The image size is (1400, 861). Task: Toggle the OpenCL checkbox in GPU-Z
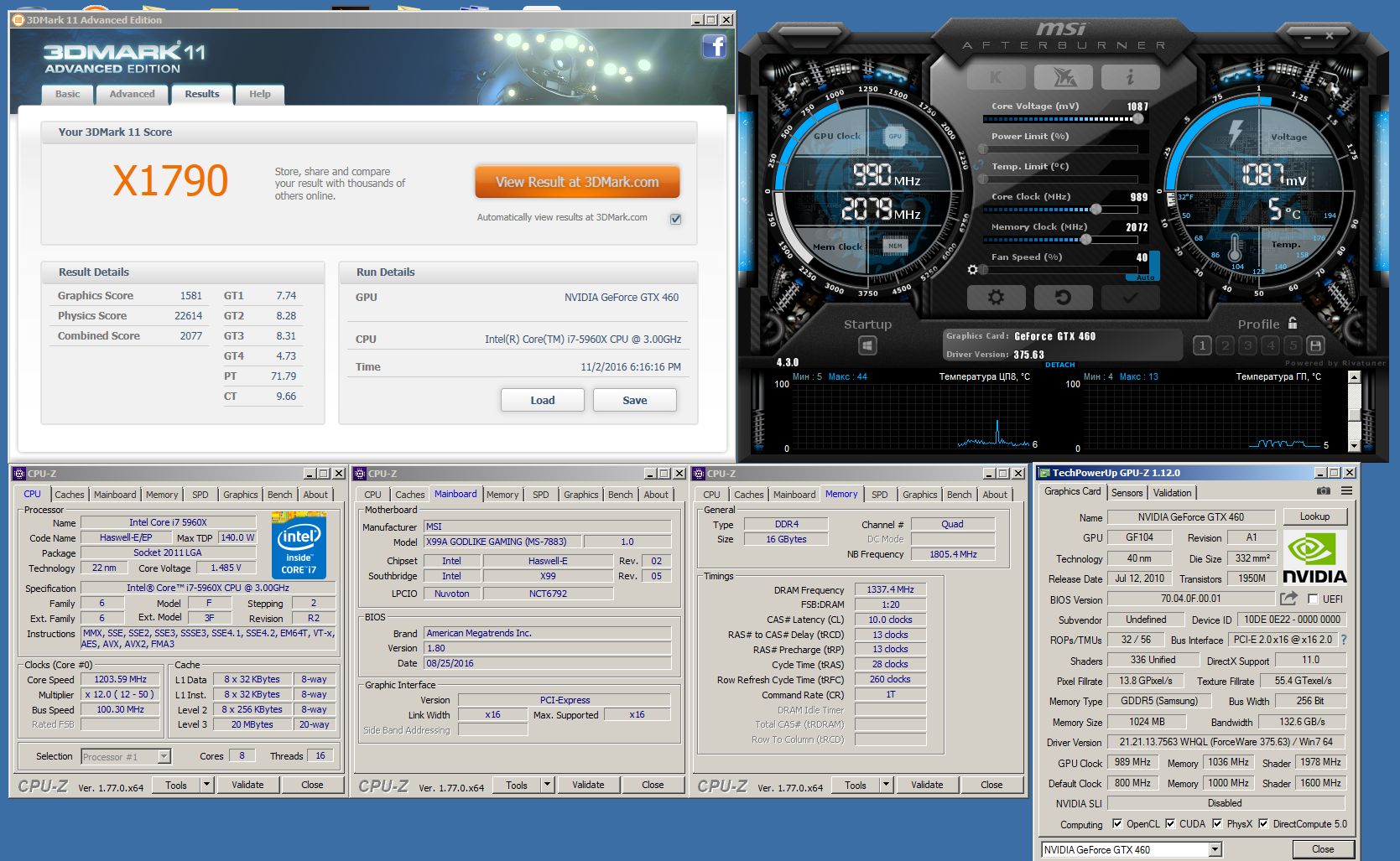(x=1117, y=823)
